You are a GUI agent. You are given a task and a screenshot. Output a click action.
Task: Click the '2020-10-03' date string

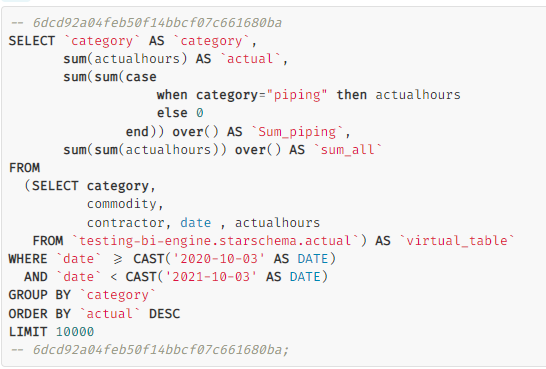point(219,259)
